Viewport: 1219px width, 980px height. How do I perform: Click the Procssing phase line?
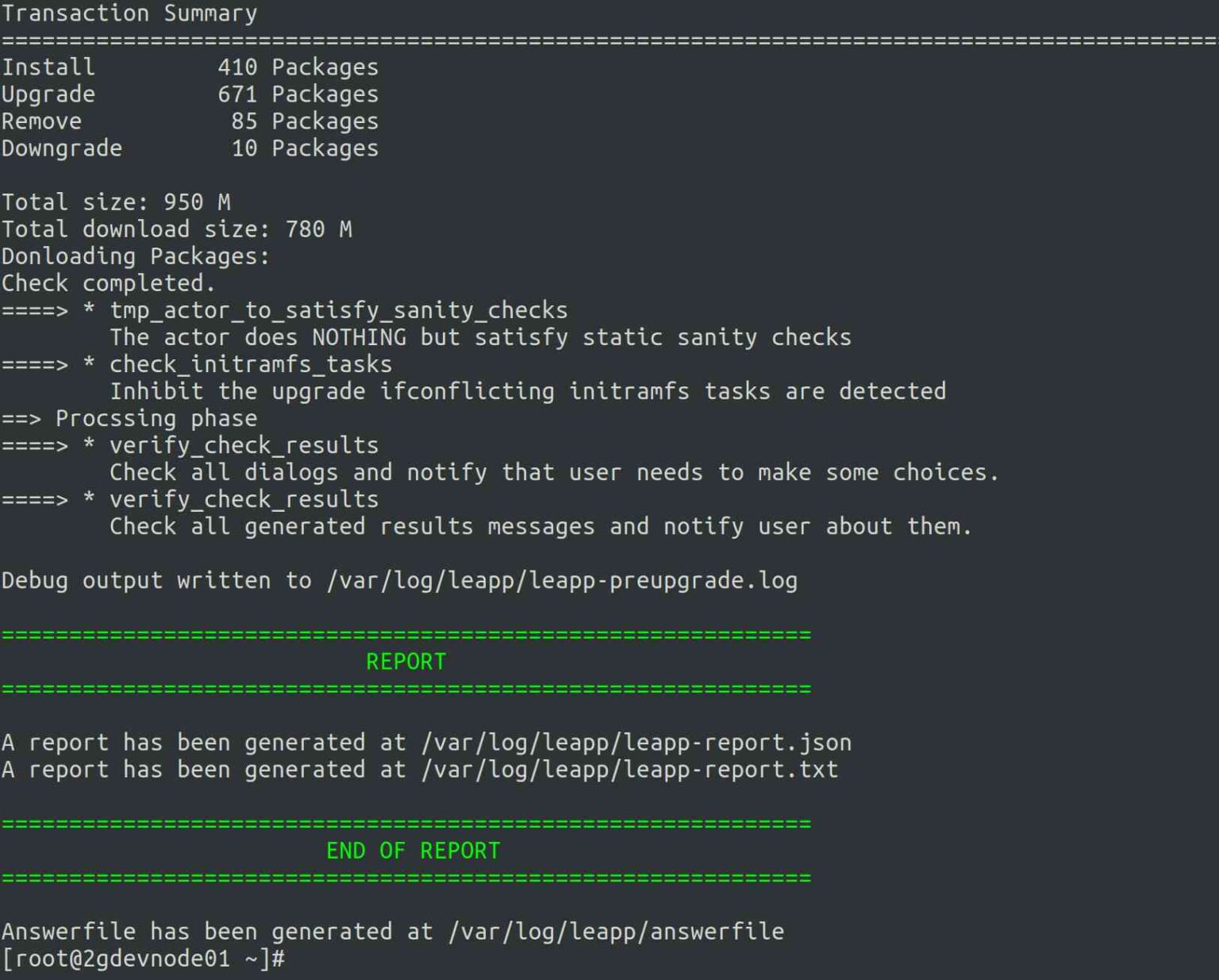[156, 418]
